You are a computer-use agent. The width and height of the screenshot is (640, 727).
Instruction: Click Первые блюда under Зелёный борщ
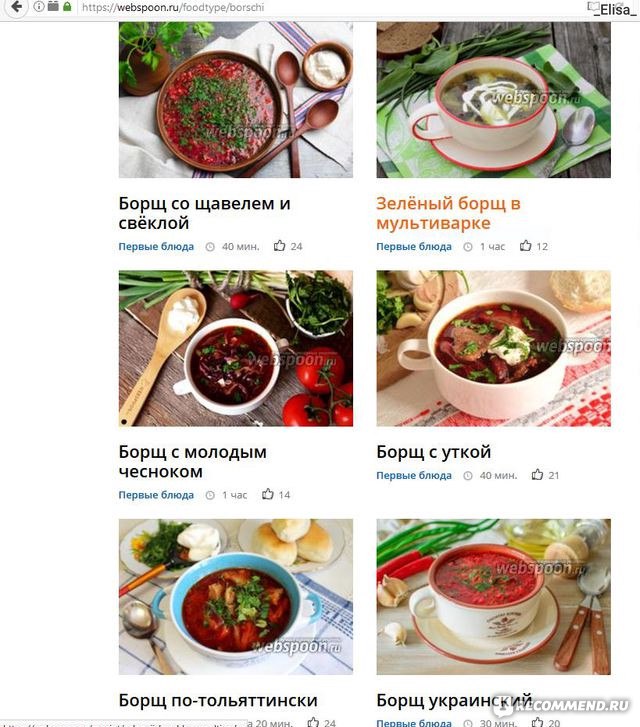414,246
